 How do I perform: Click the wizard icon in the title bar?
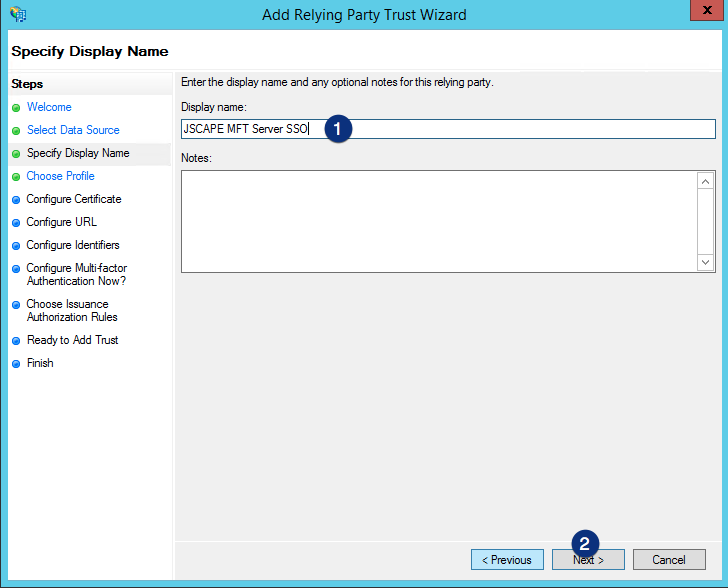(x=17, y=15)
